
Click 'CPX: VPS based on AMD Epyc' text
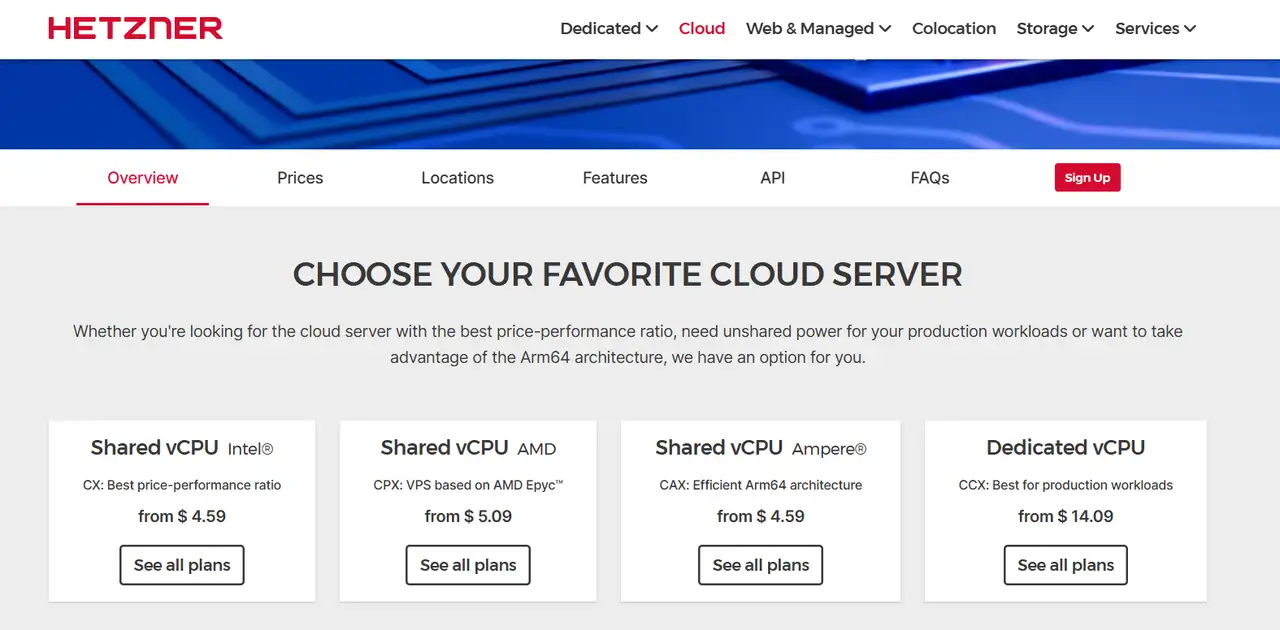[x=468, y=485]
